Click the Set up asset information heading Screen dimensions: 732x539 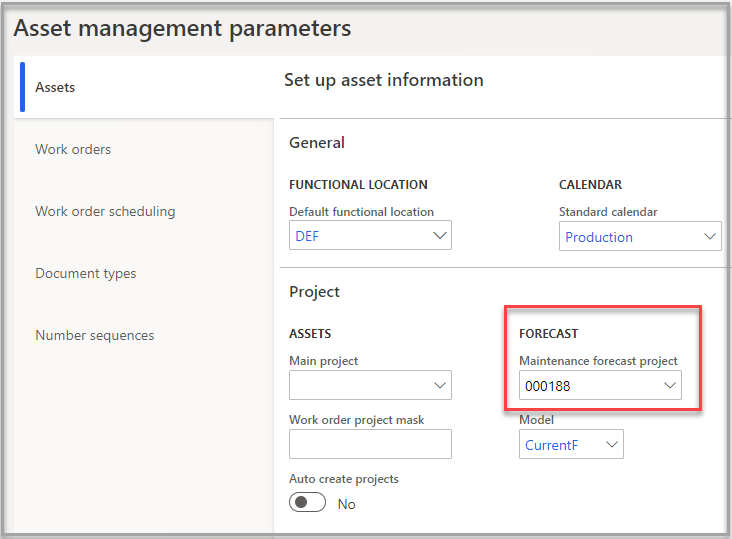(x=384, y=80)
